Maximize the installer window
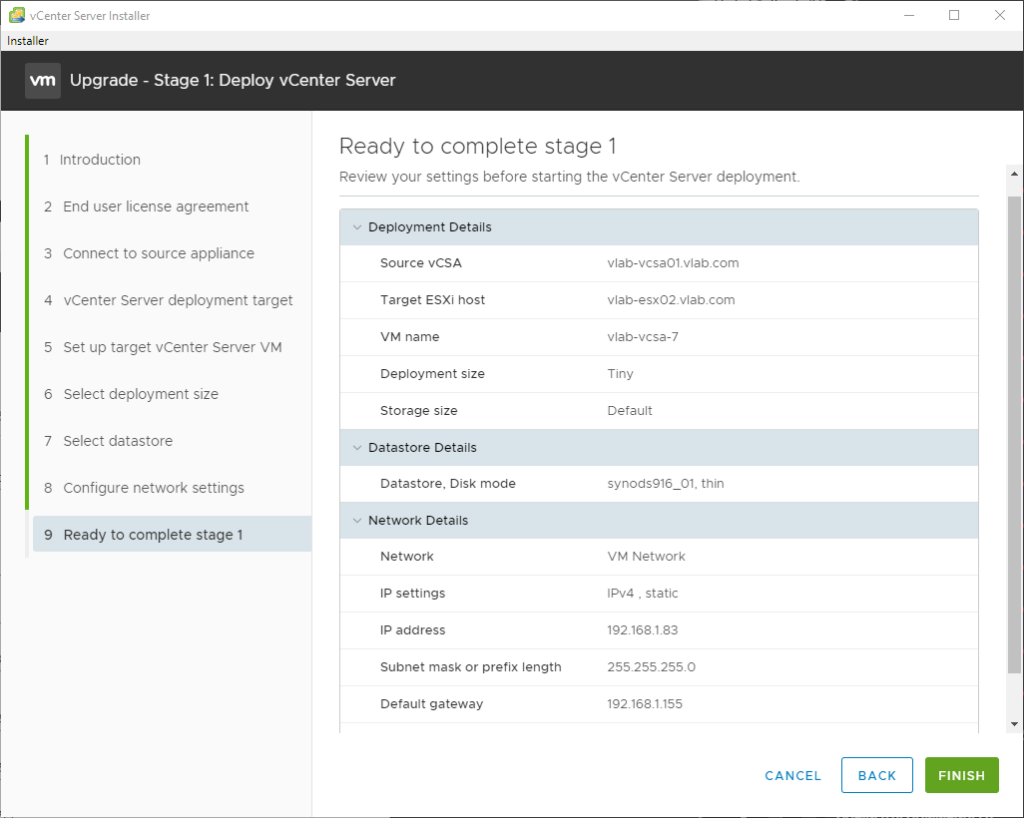Viewport: 1024px width, 818px height. point(954,15)
